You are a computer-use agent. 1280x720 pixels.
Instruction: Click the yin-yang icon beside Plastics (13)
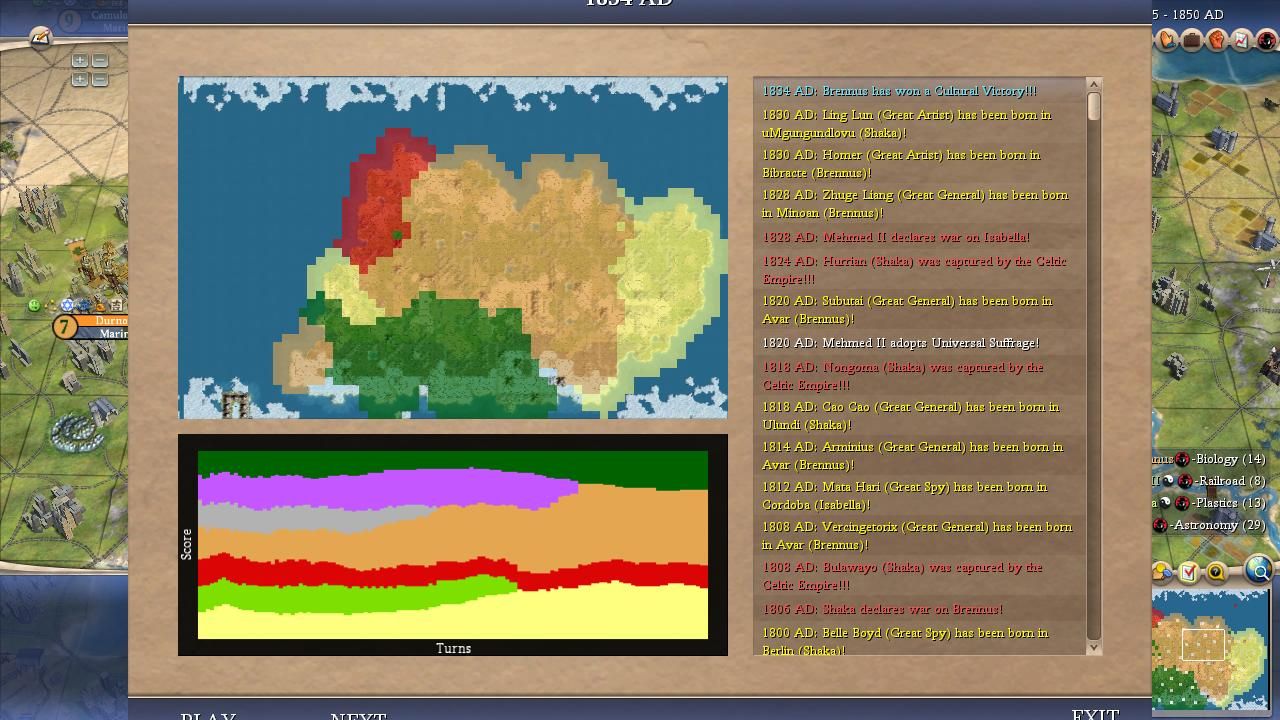click(x=1165, y=503)
